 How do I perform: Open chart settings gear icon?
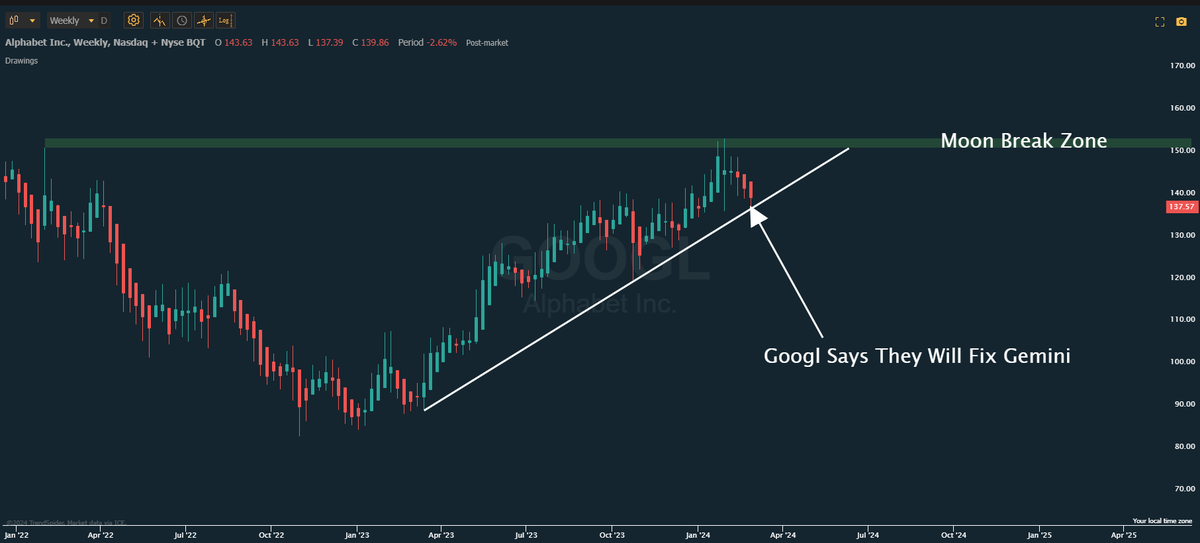135,20
